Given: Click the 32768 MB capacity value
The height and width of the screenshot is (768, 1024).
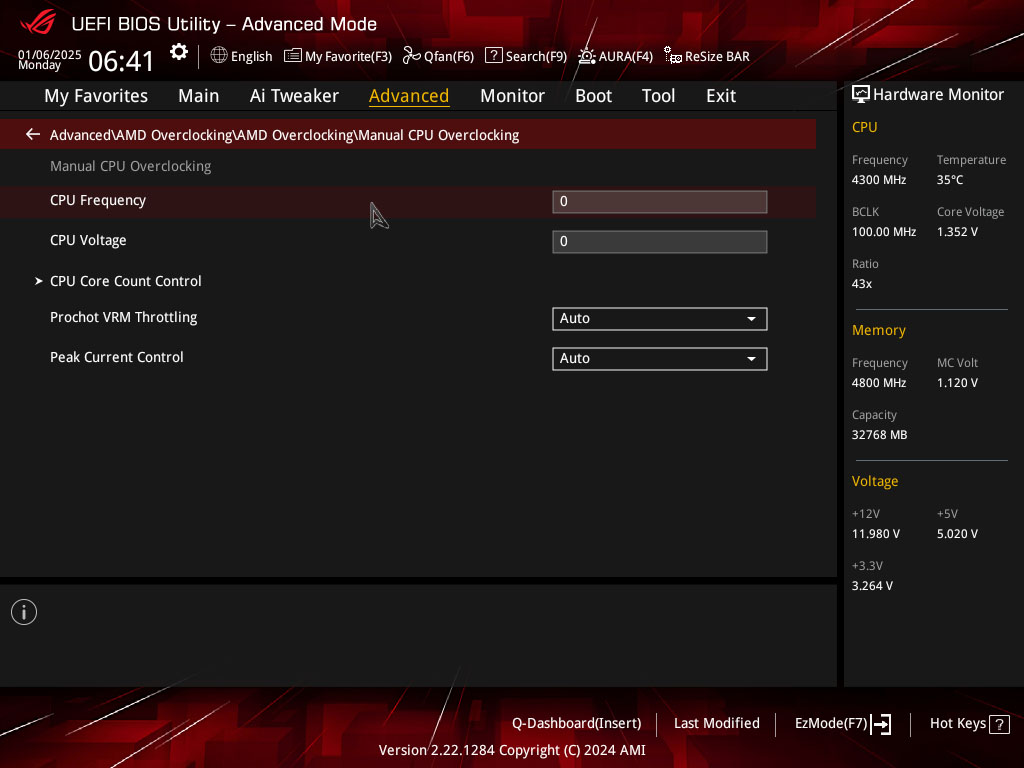Looking at the screenshot, I should pyautogui.click(x=880, y=435).
